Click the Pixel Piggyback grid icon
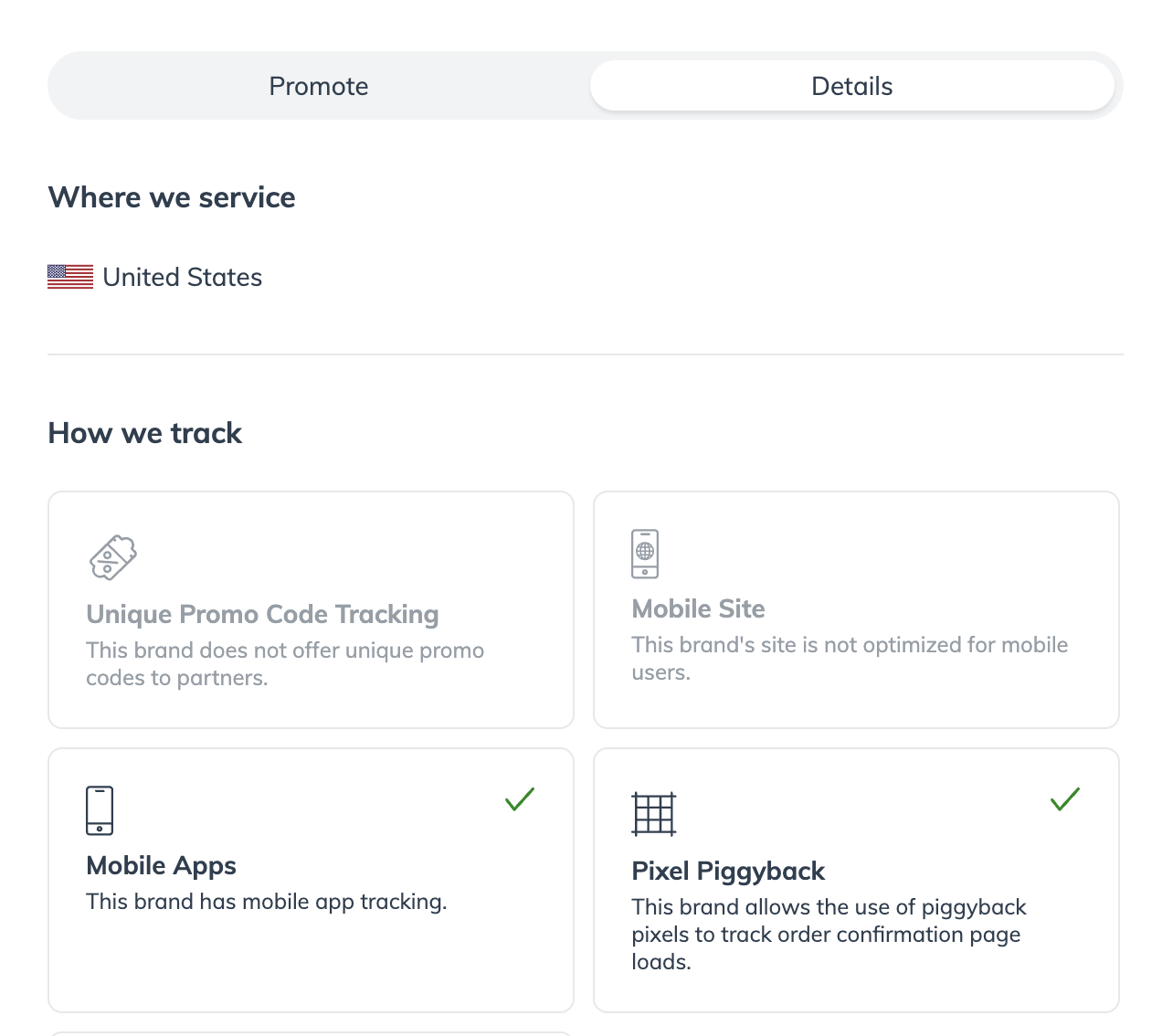Image resolution: width=1162 pixels, height=1036 pixels. 653,813
